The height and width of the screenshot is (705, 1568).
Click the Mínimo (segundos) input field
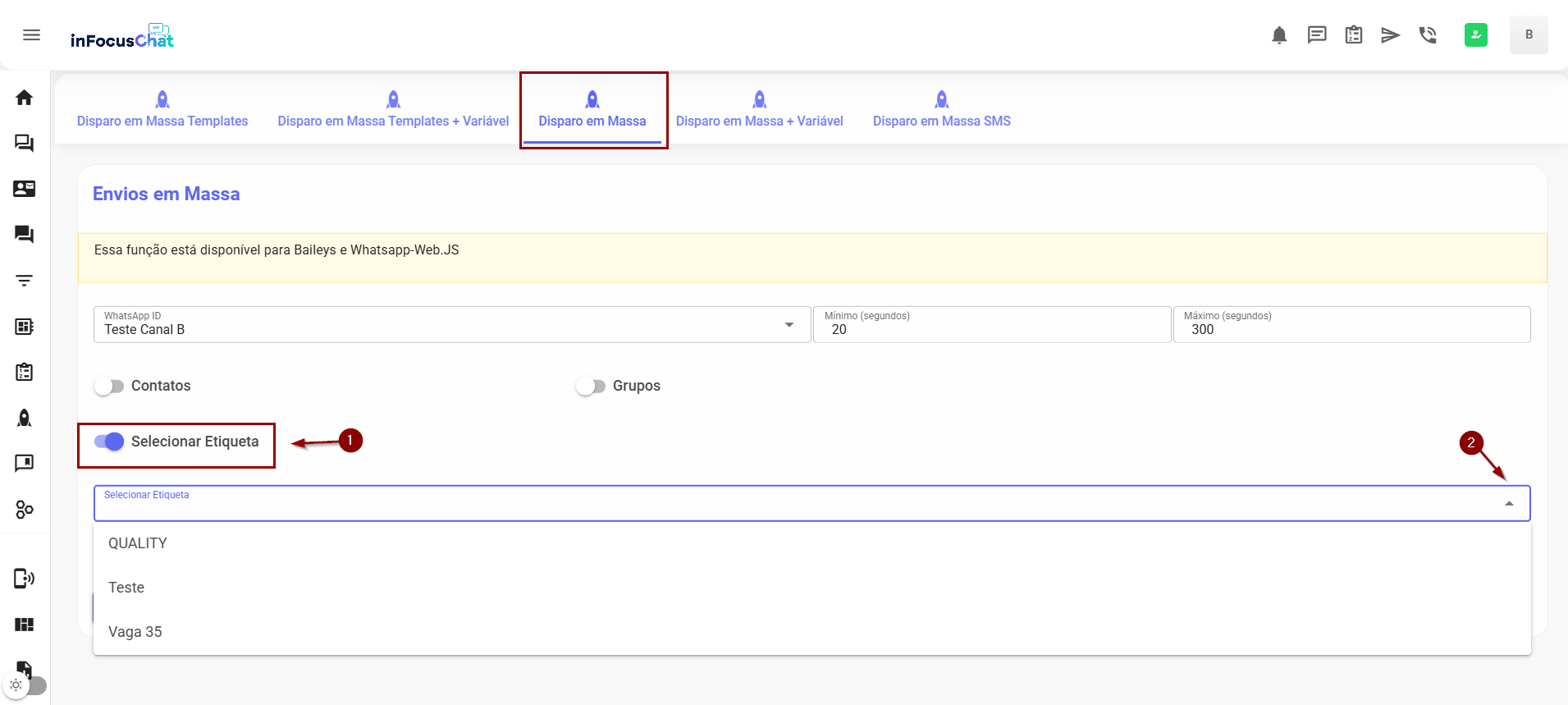point(991,329)
